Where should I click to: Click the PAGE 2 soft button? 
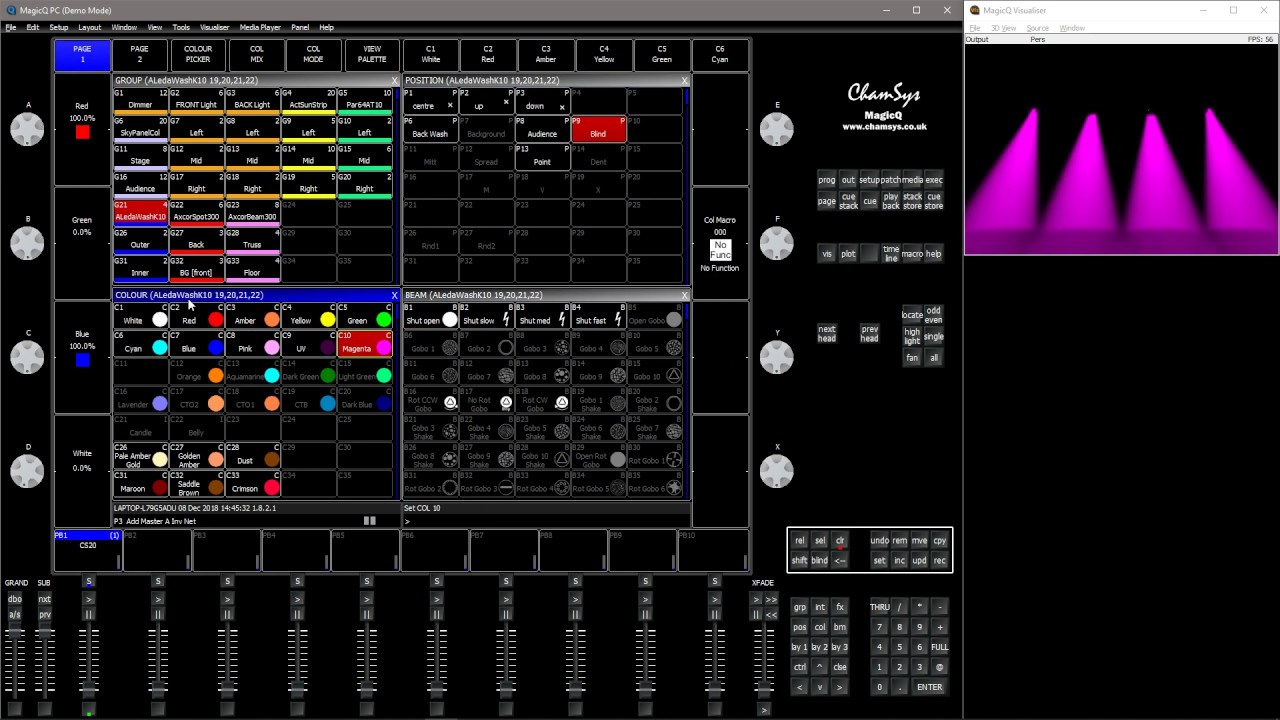(139, 54)
